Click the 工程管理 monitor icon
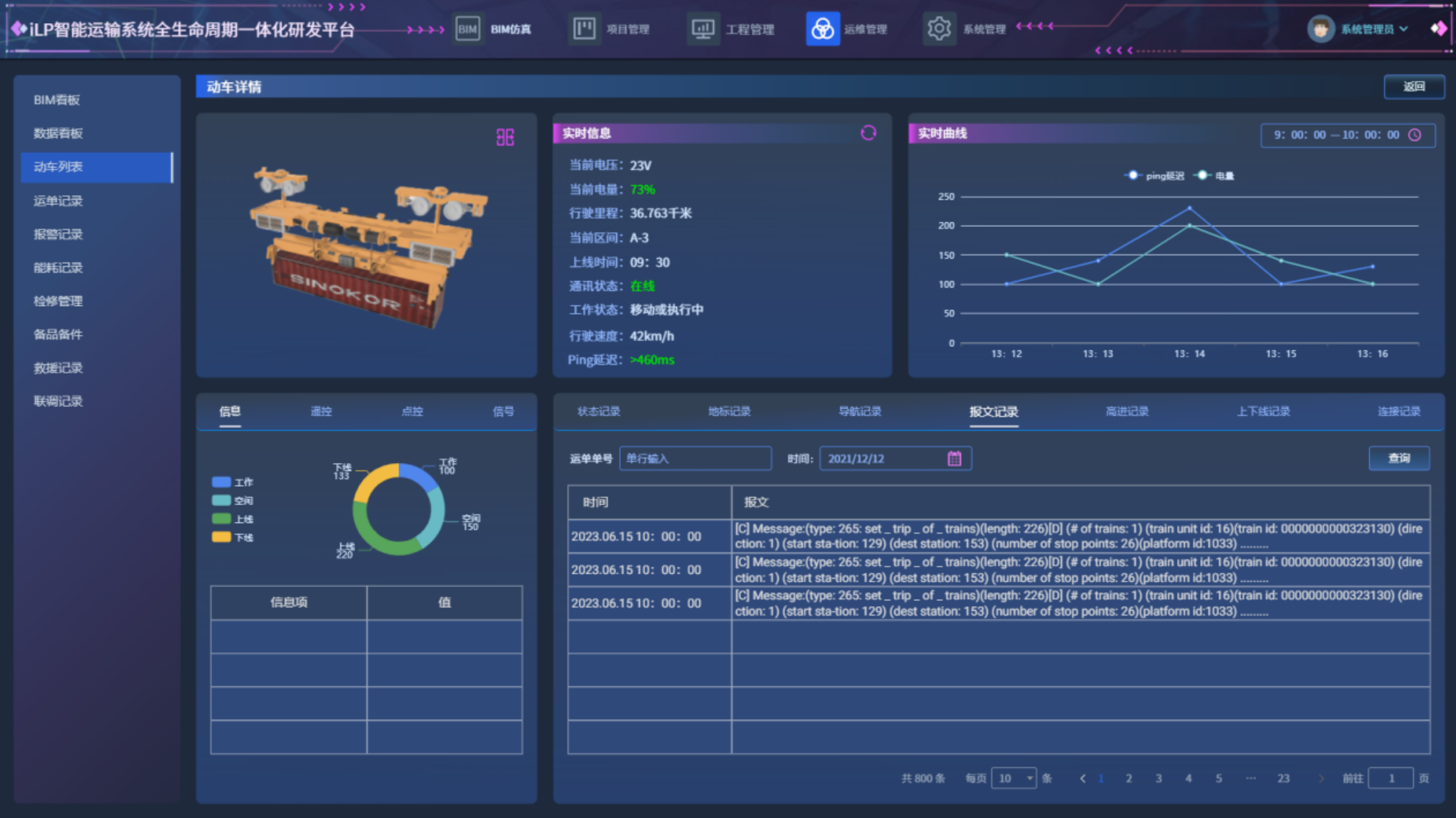 point(703,29)
